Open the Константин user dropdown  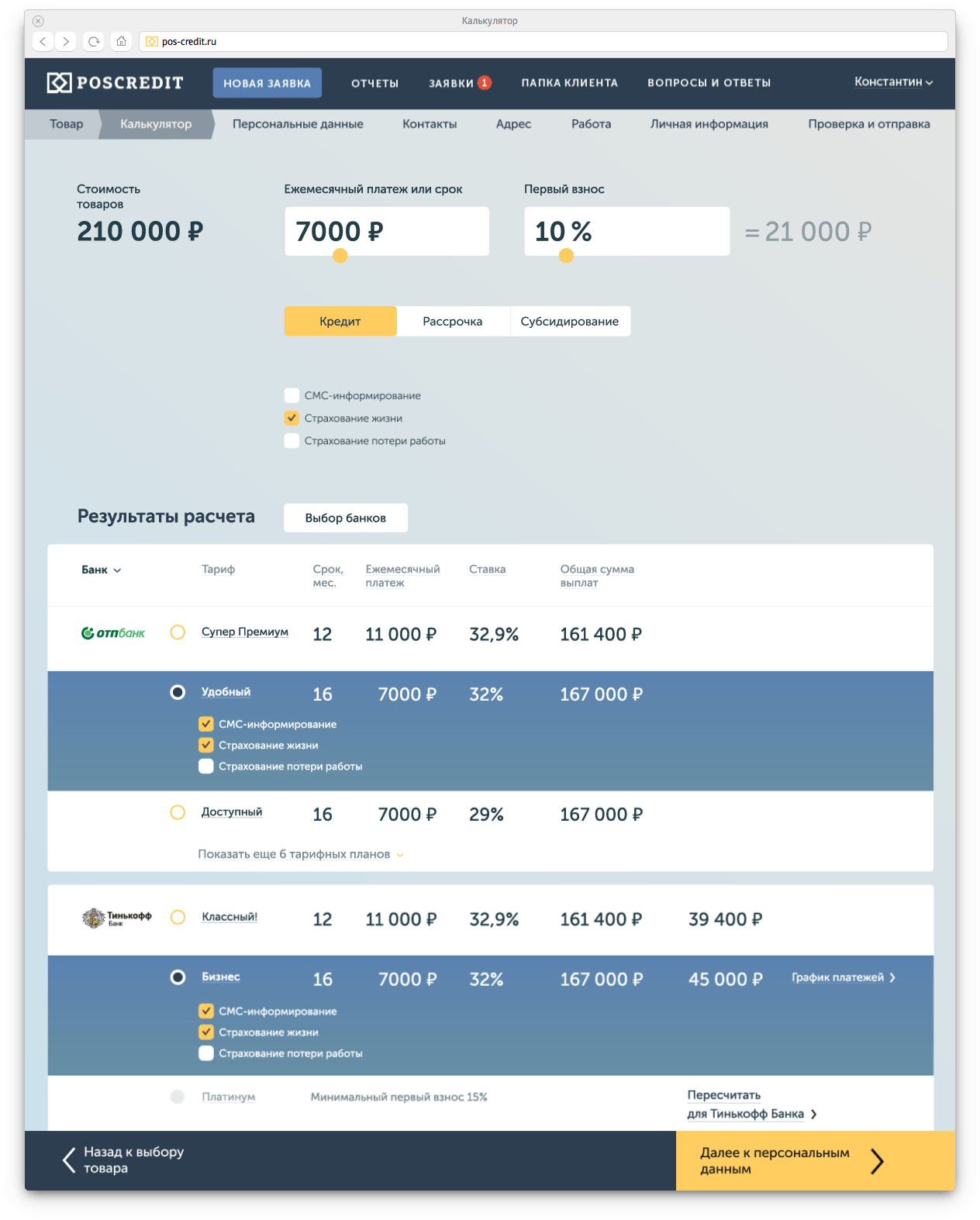[x=893, y=82]
